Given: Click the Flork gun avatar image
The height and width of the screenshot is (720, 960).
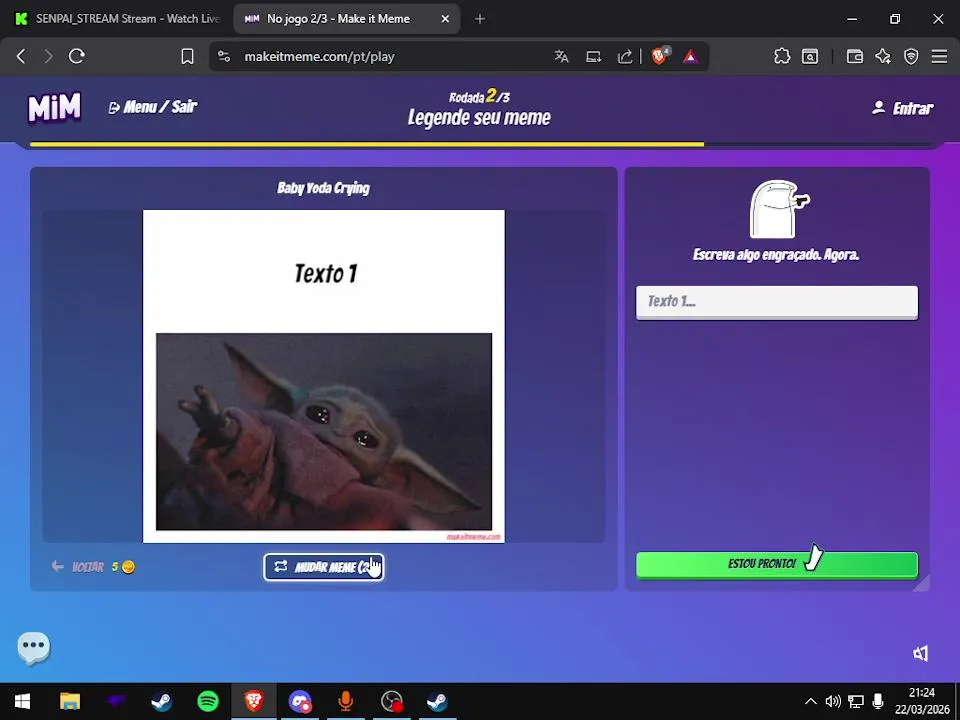Looking at the screenshot, I should (779, 209).
